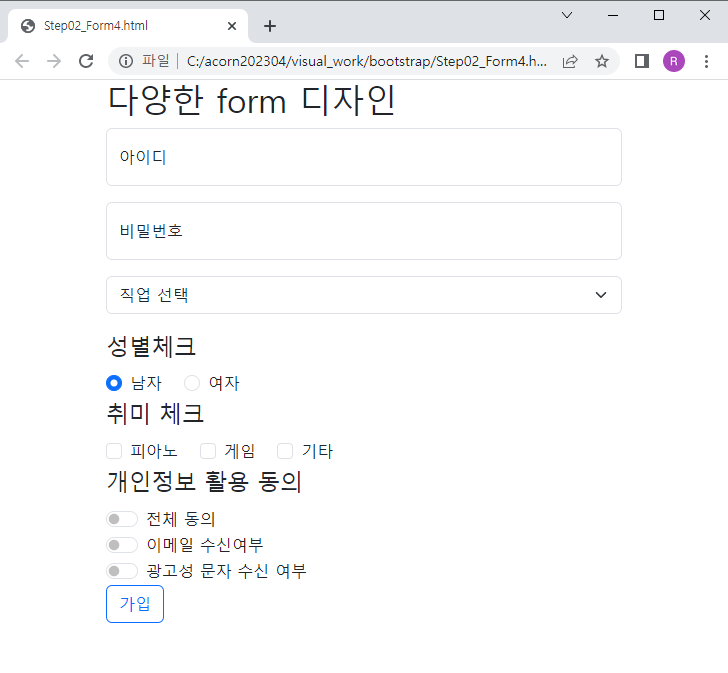
Task: Open a new tab with plus icon
Action: [x=270, y=26]
